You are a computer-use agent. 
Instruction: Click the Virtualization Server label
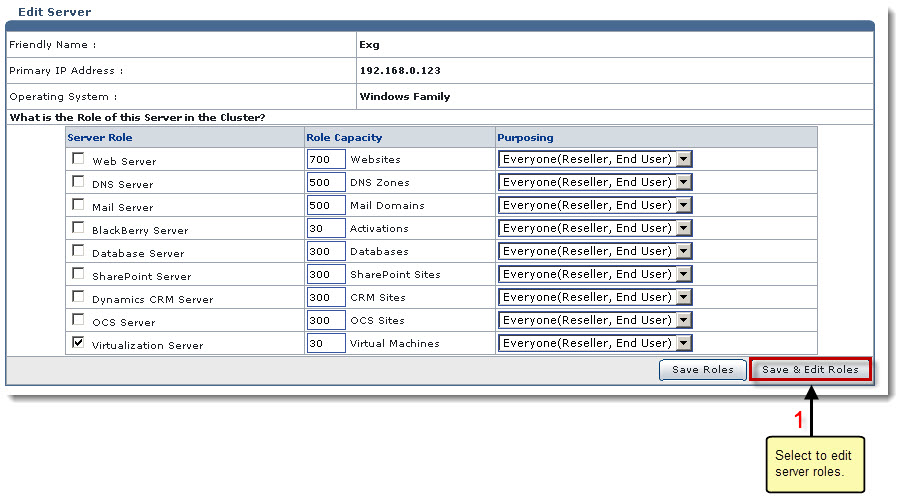tap(147, 346)
